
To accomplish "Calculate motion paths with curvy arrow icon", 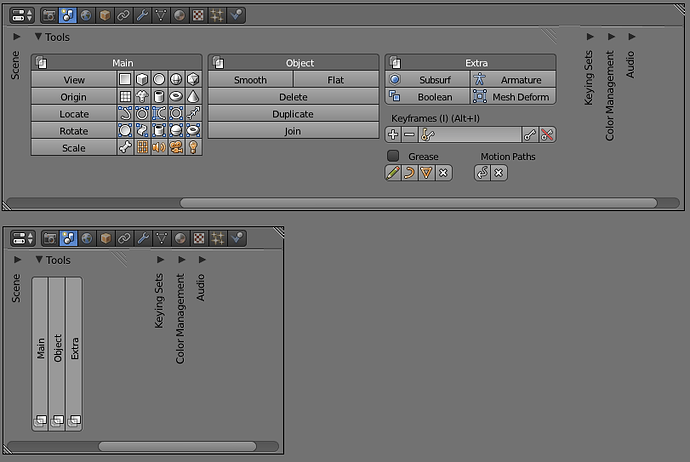I will tap(482, 173).
